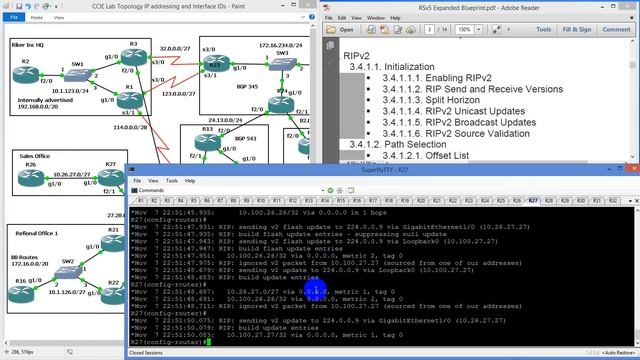Viewport: 640px width, 360px height.
Task: Open the zoom percentage dropdown arrow in Adobe Reader
Action: click(x=478, y=30)
